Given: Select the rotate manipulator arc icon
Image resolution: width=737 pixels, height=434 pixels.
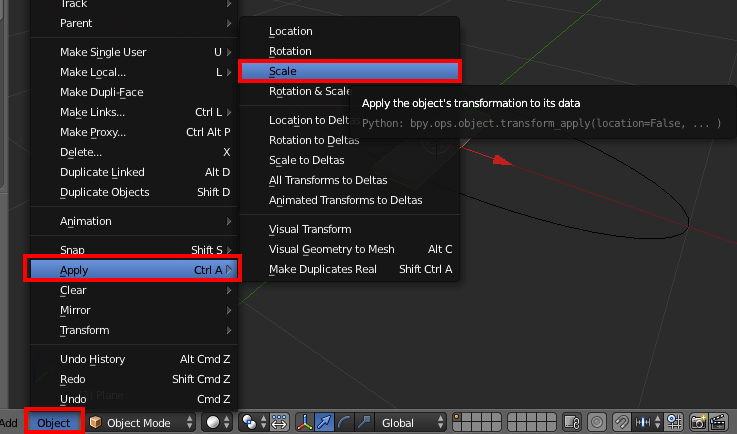Looking at the screenshot, I should coord(344,423).
